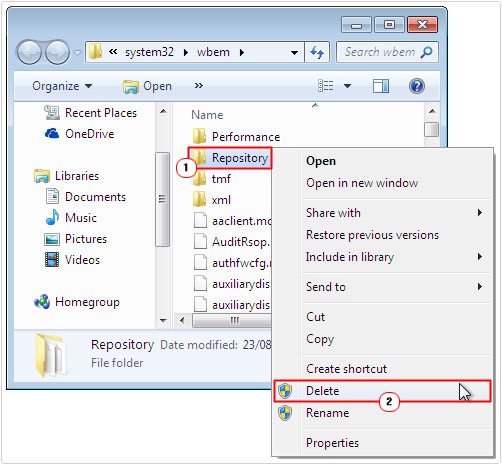Click the horizontal scrollbar thumb
The width and height of the screenshot is (502, 465).
tap(232, 321)
